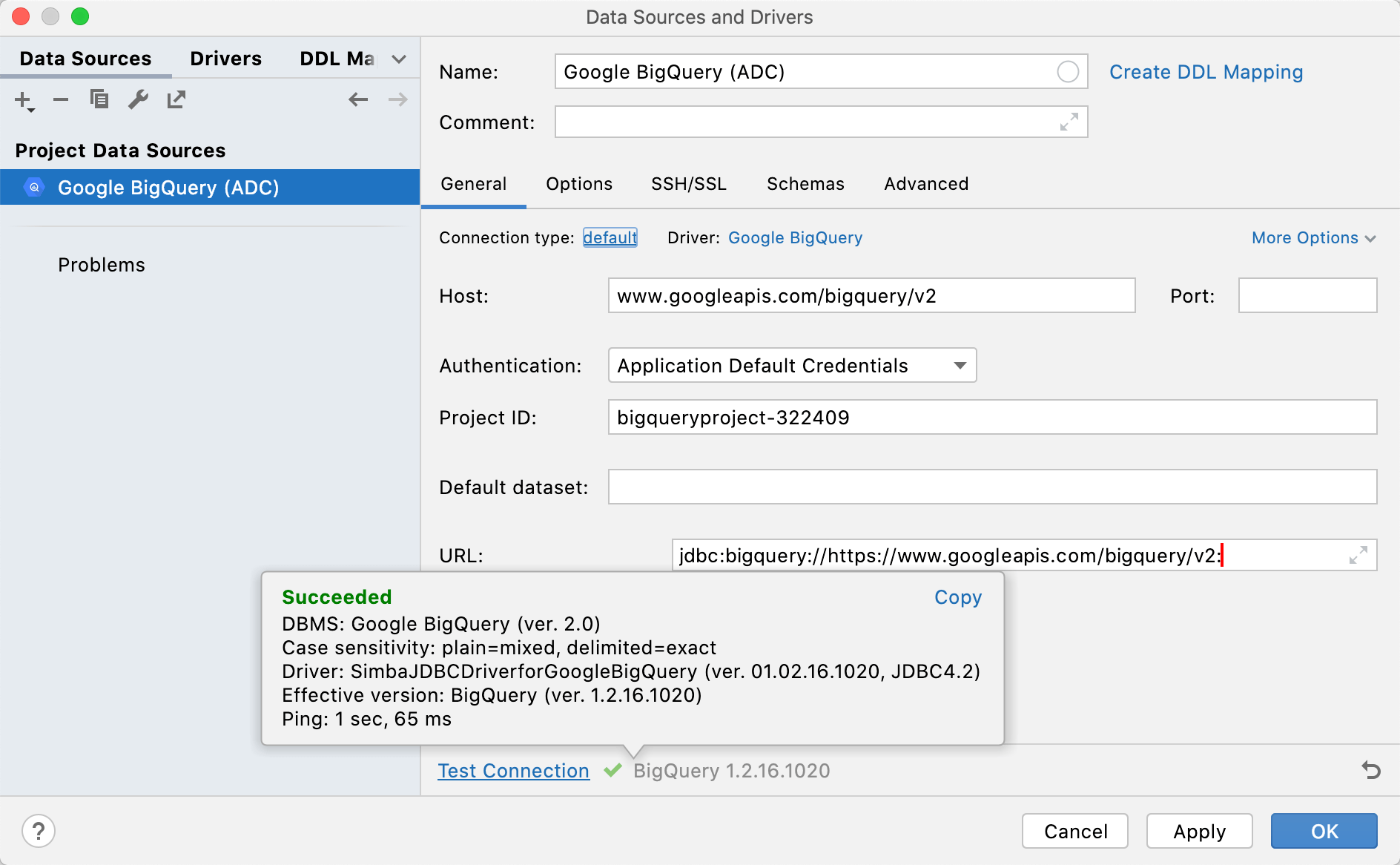Open the URL expanded editor icon

(x=1358, y=555)
